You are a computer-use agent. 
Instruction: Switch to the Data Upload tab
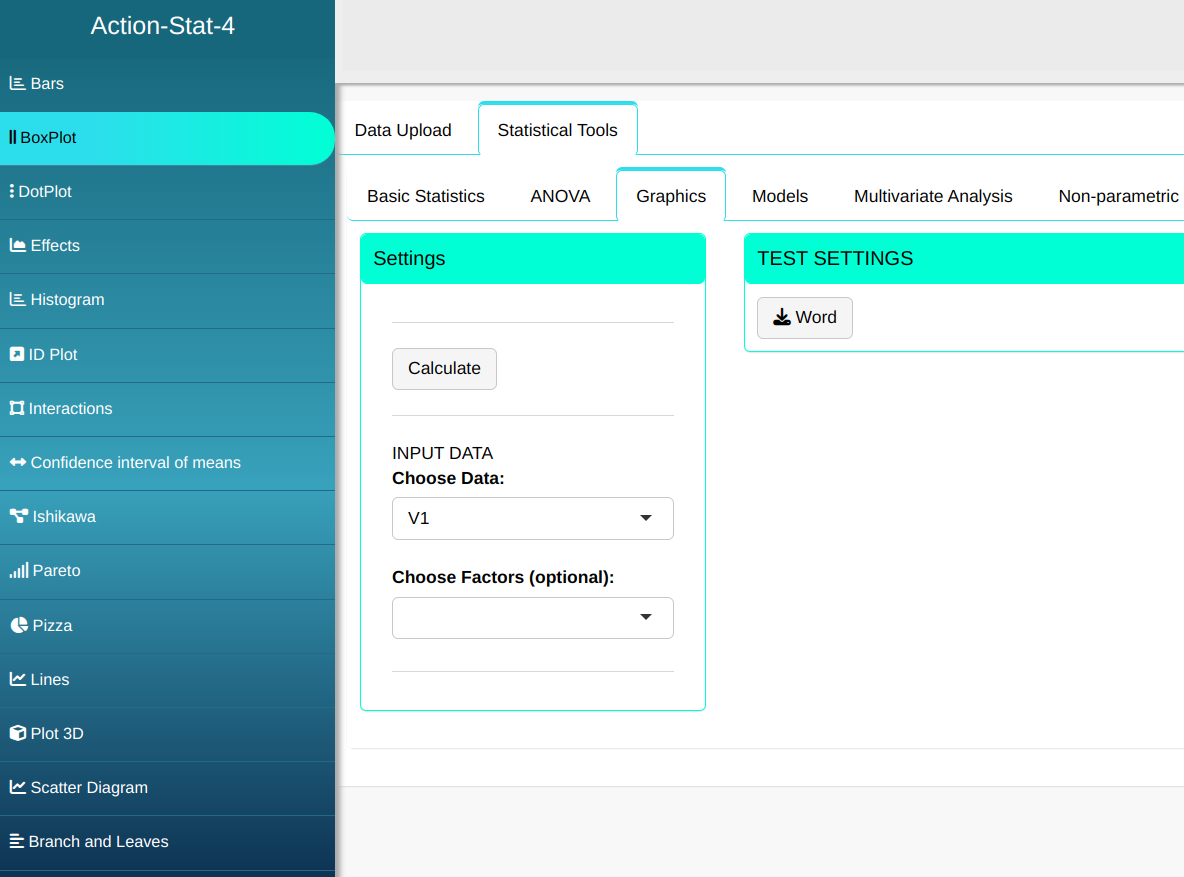[x=403, y=130]
